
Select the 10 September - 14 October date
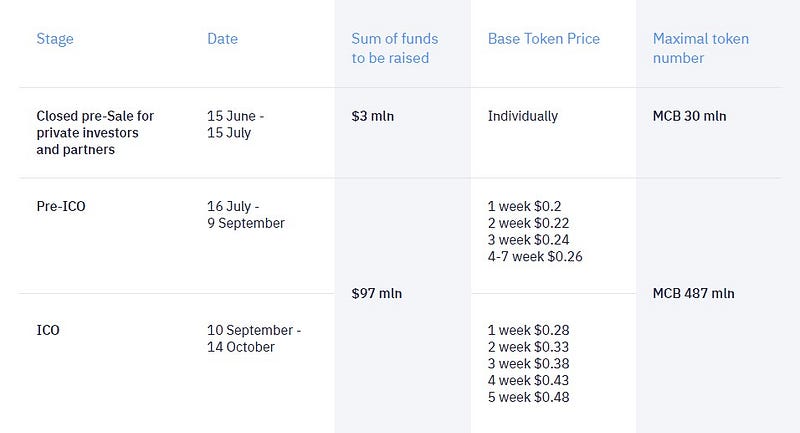(253, 338)
